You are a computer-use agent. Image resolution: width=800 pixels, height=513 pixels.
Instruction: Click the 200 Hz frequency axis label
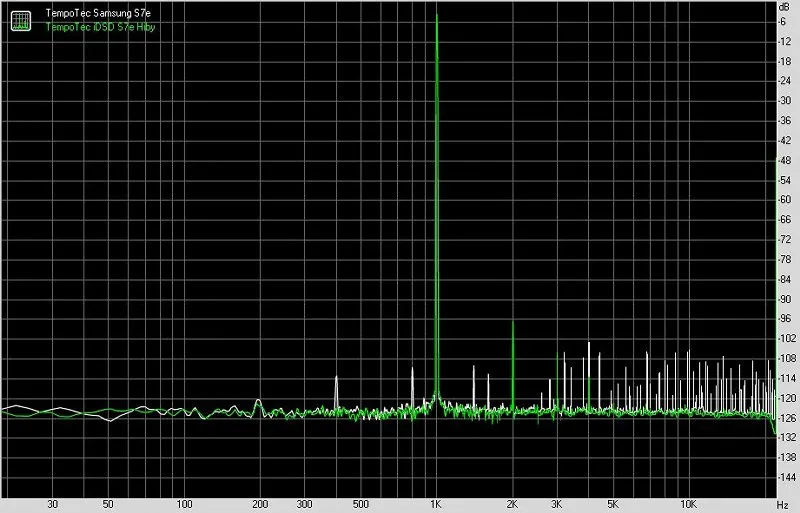[x=260, y=504]
